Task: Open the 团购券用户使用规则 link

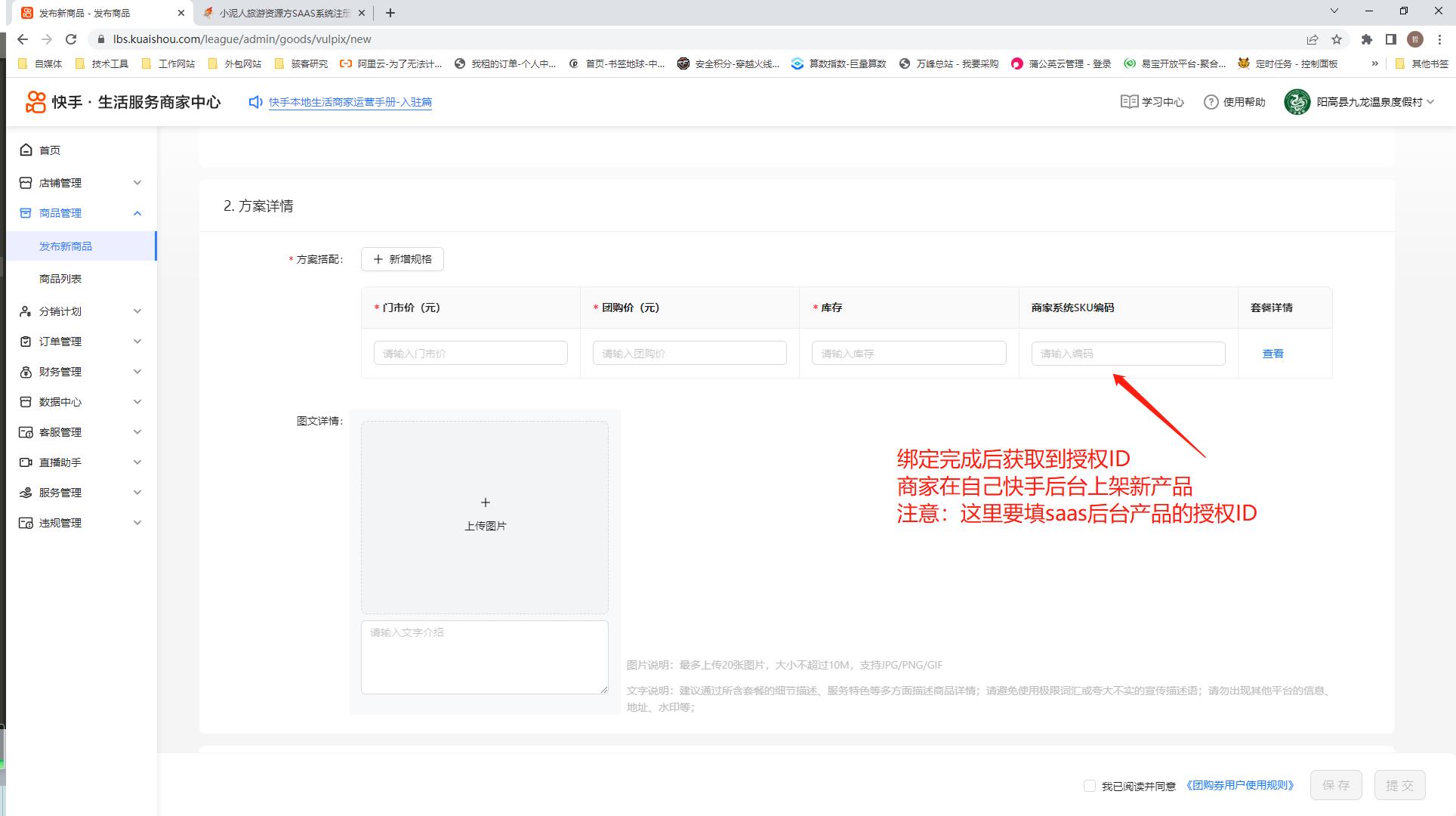Action: tap(1239, 786)
